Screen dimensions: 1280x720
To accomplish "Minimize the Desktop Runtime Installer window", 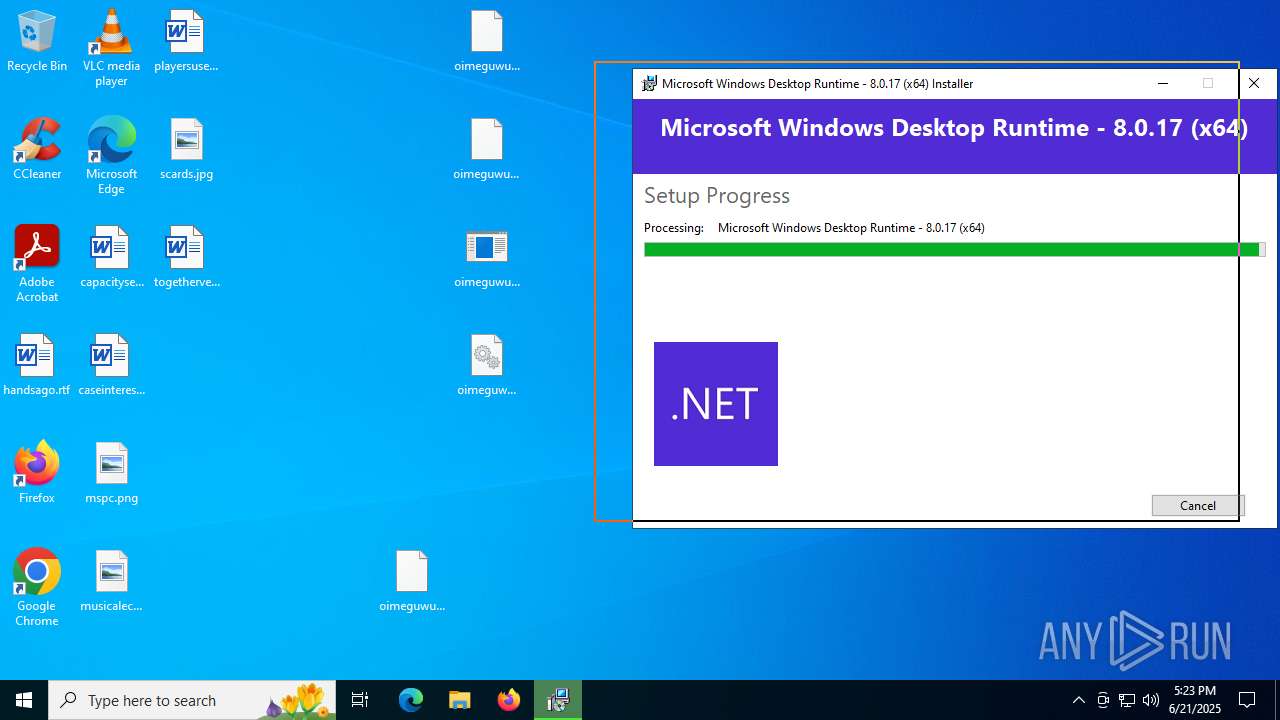I will coord(1163,84).
